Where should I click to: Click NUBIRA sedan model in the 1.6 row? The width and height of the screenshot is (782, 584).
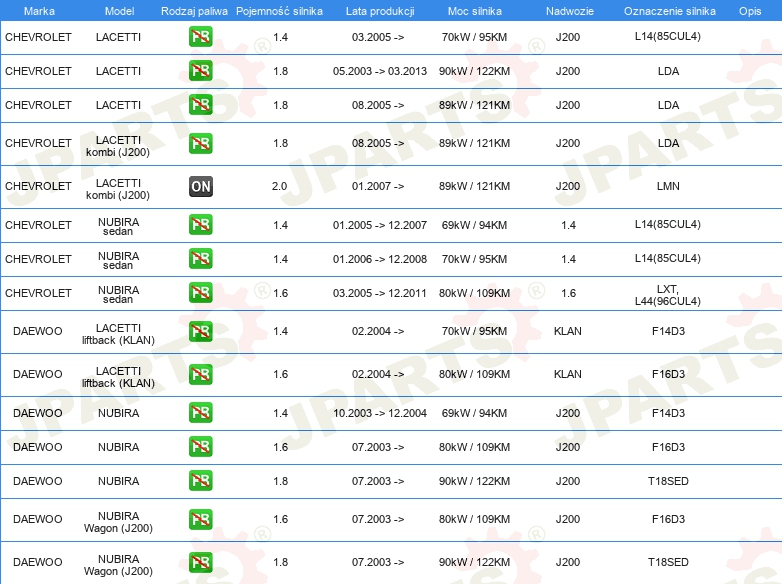tap(118, 295)
